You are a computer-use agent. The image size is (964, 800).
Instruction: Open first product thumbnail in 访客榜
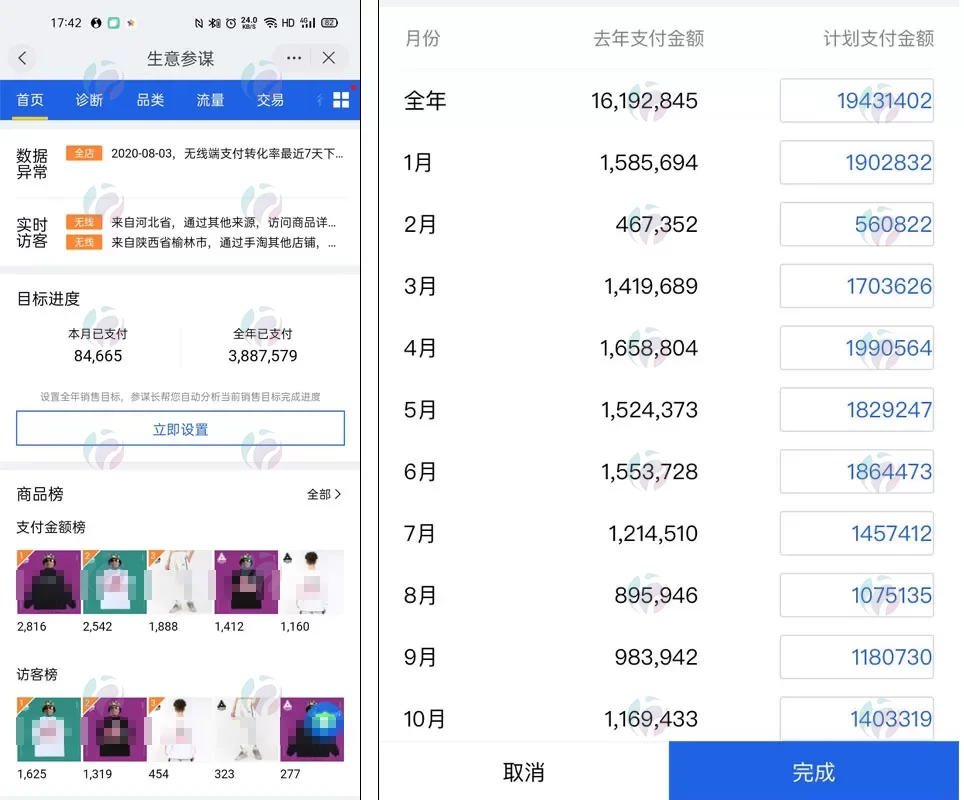pos(48,729)
